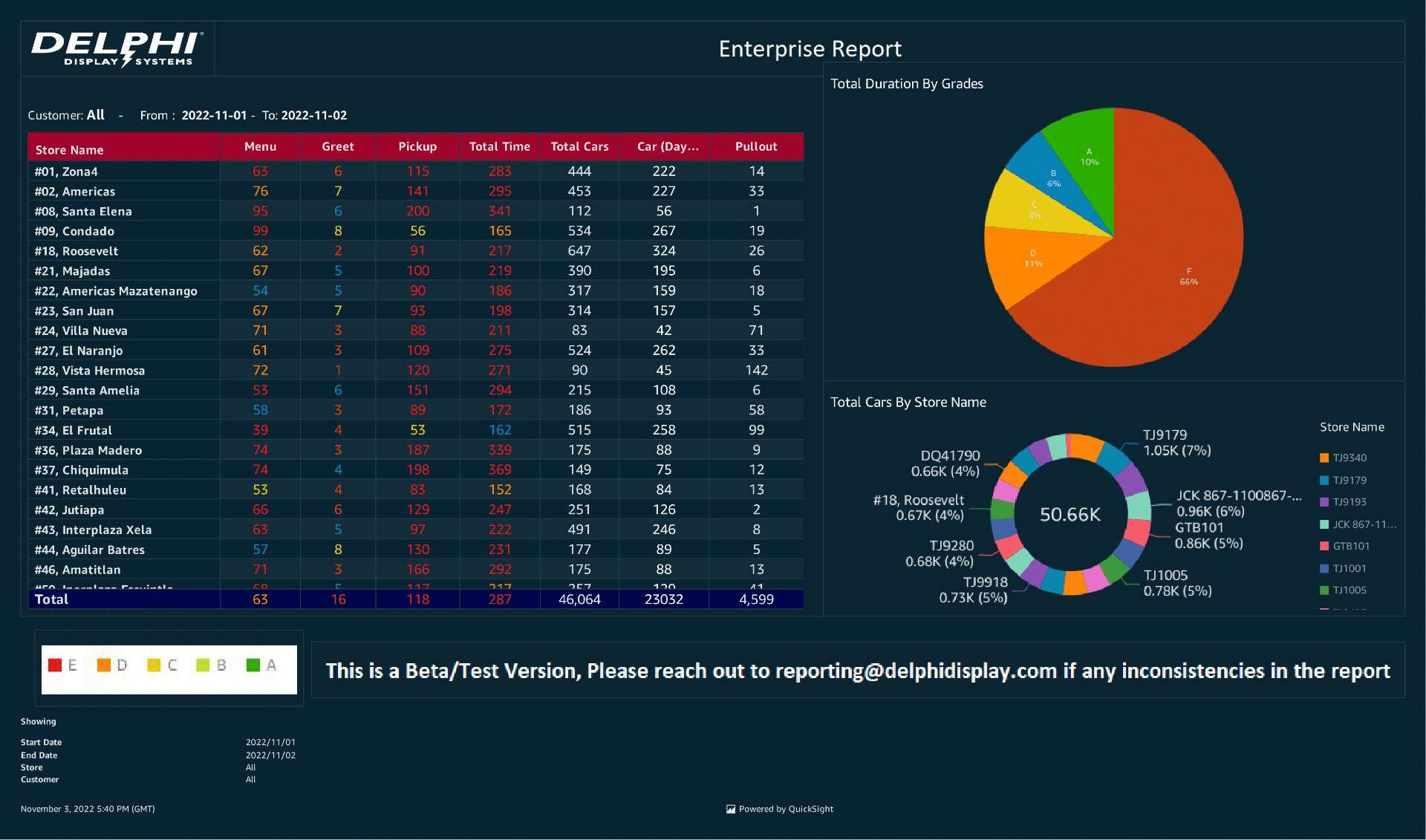Select the #02, Americas store row
This screenshot has height=840, width=1426.
tap(416, 191)
